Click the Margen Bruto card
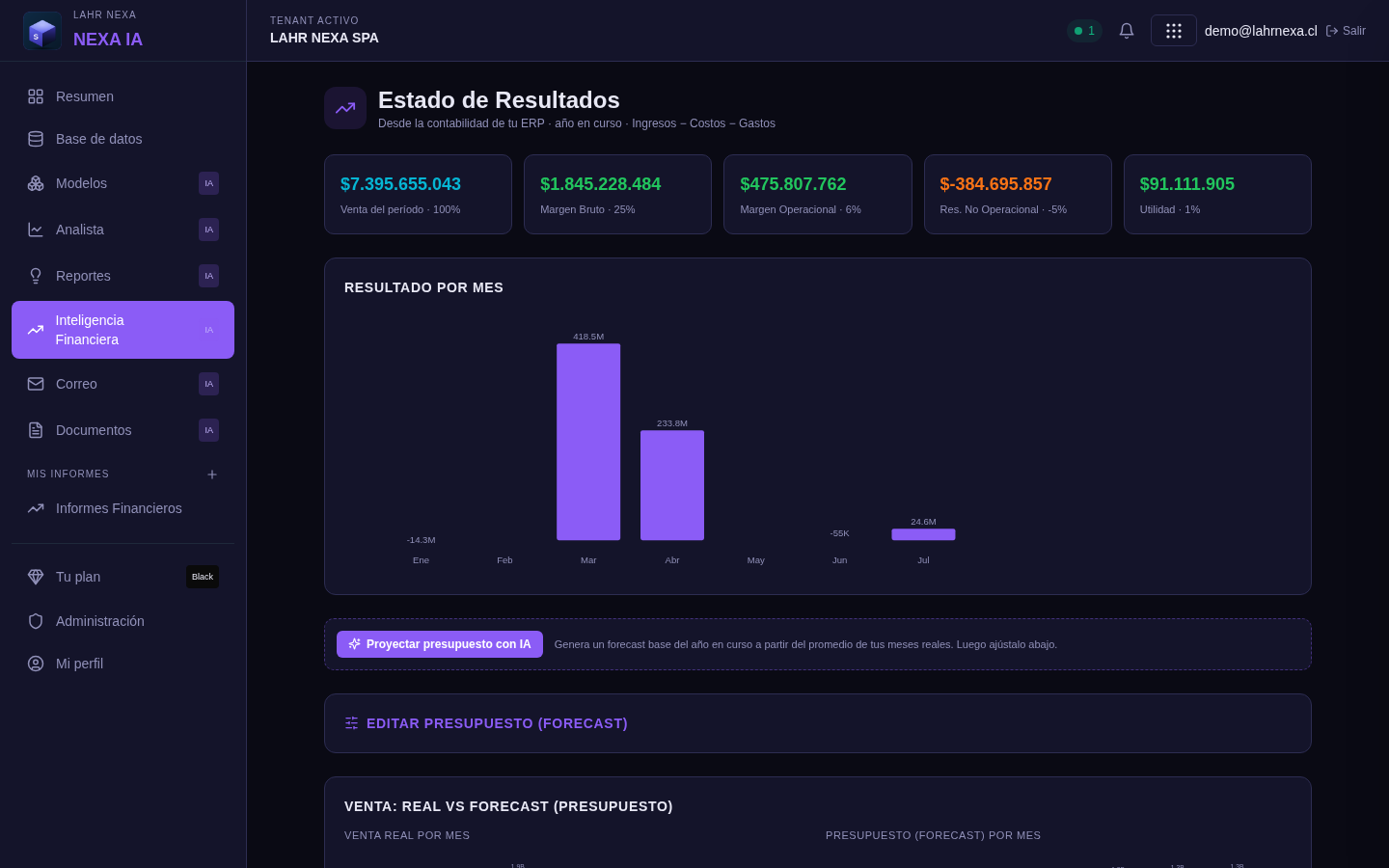The image size is (1389, 868). [617, 194]
